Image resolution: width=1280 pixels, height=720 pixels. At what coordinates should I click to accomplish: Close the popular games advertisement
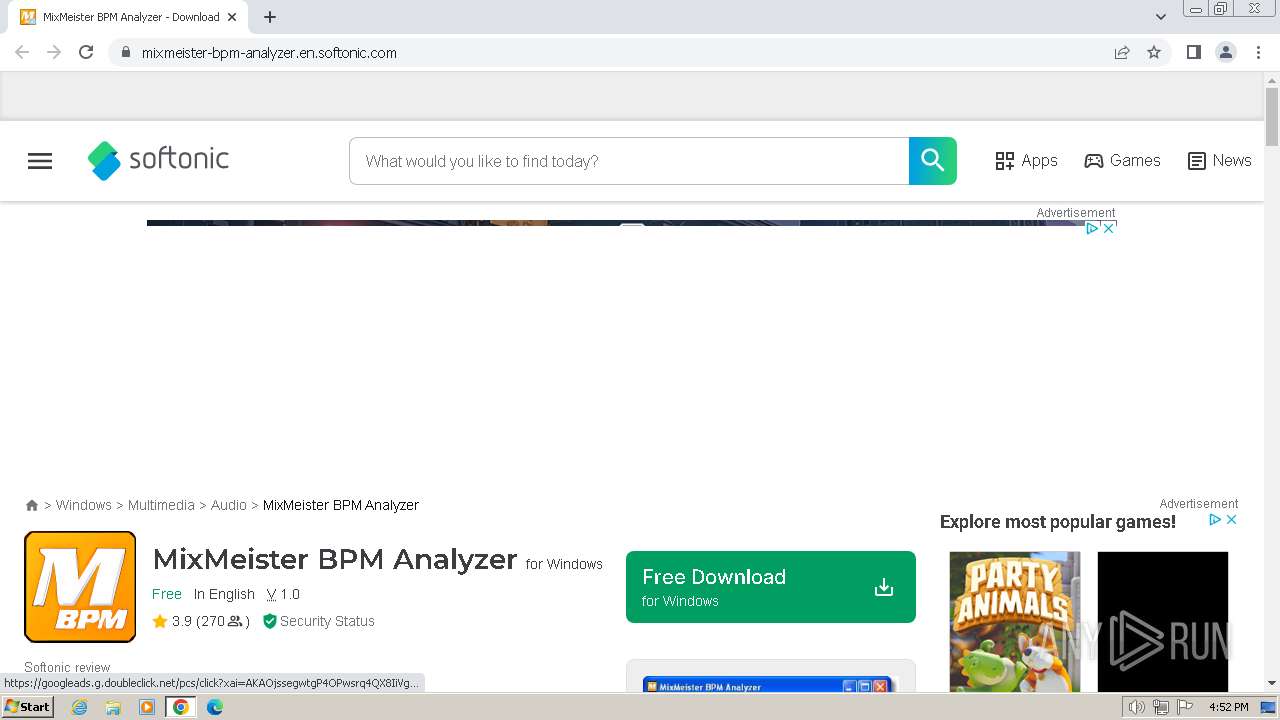pyautogui.click(x=1232, y=520)
